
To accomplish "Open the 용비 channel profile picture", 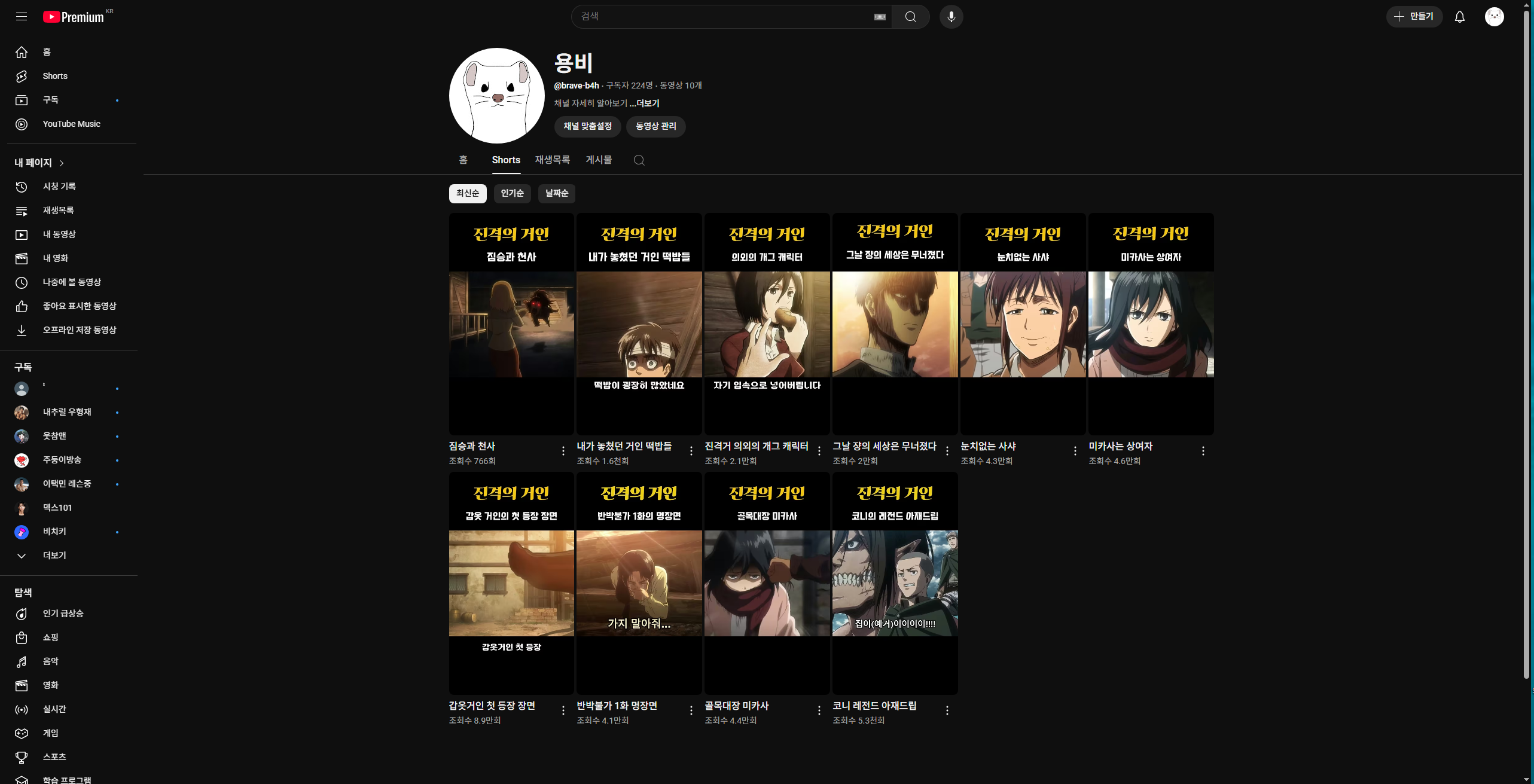I will coord(497,96).
